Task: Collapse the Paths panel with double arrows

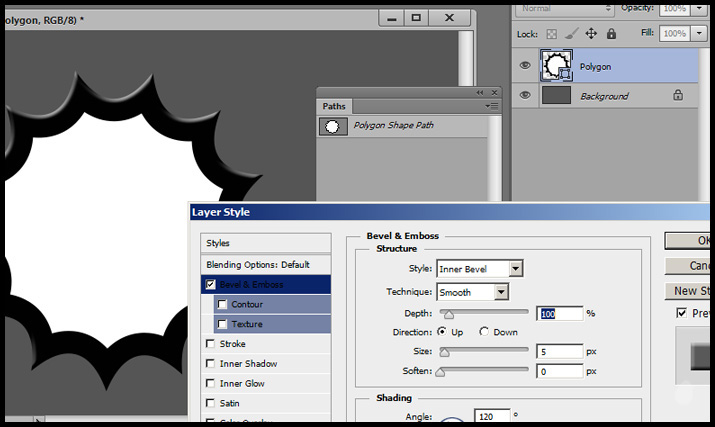Action: tap(480, 92)
